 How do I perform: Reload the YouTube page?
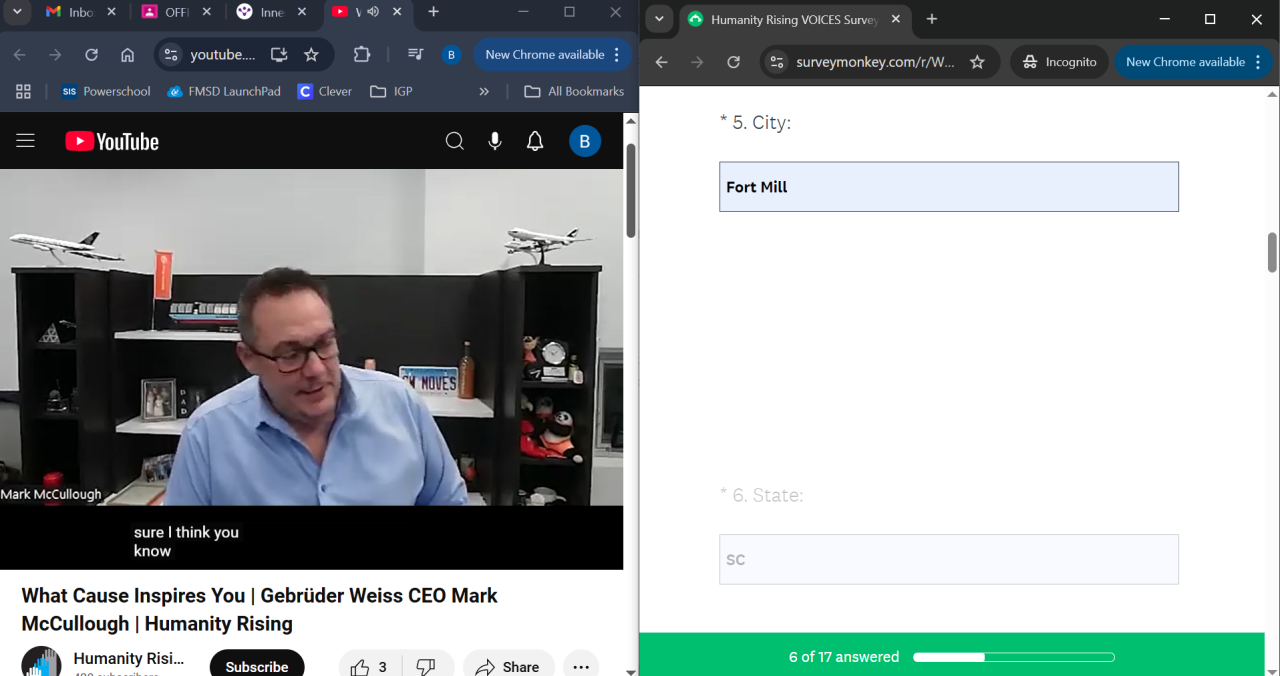pos(92,55)
